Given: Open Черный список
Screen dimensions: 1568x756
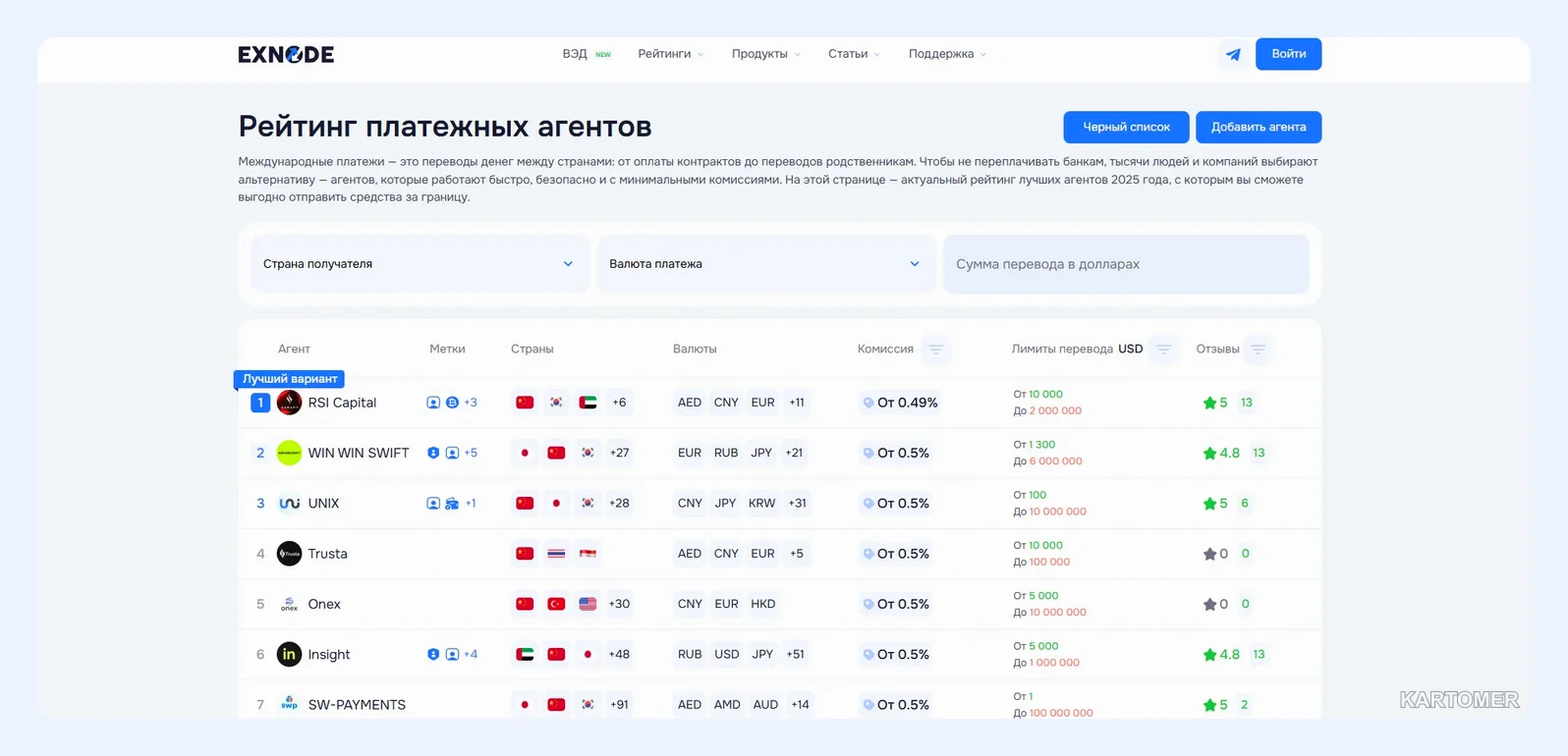Looking at the screenshot, I should coord(1126,128).
